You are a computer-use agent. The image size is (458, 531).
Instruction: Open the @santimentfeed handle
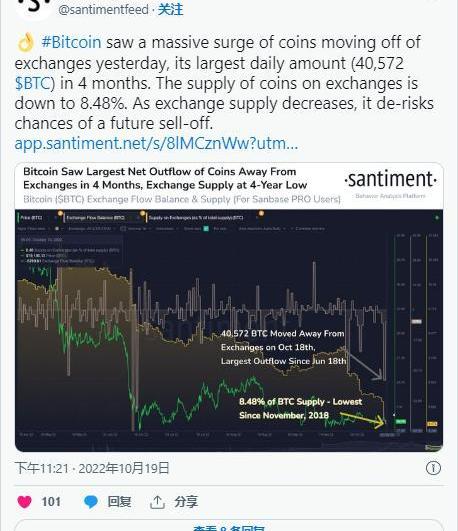[x=103, y=9]
